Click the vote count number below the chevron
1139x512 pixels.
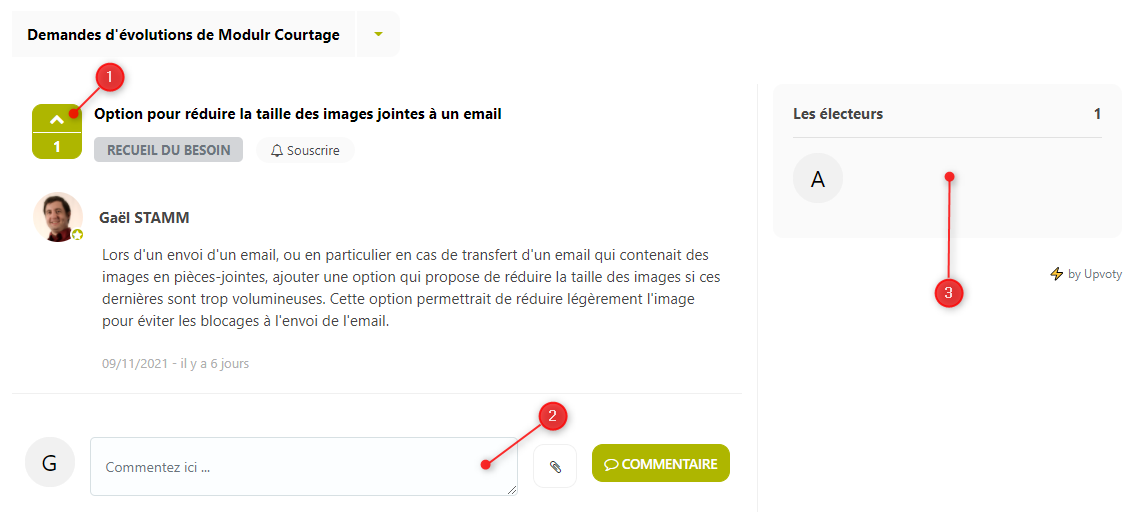pyautogui.click(x=57, y=146)
